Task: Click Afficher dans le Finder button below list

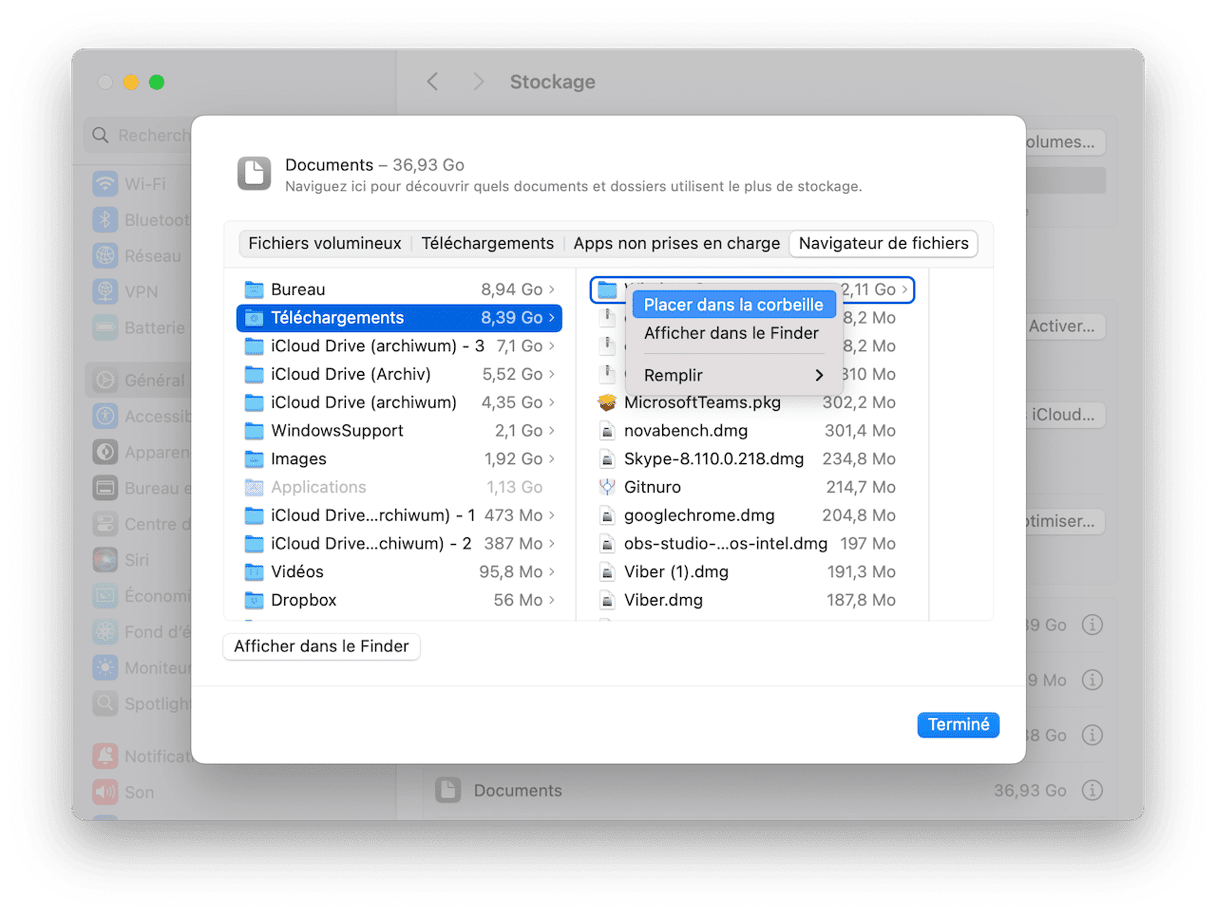Action: (x=321, y=647)
